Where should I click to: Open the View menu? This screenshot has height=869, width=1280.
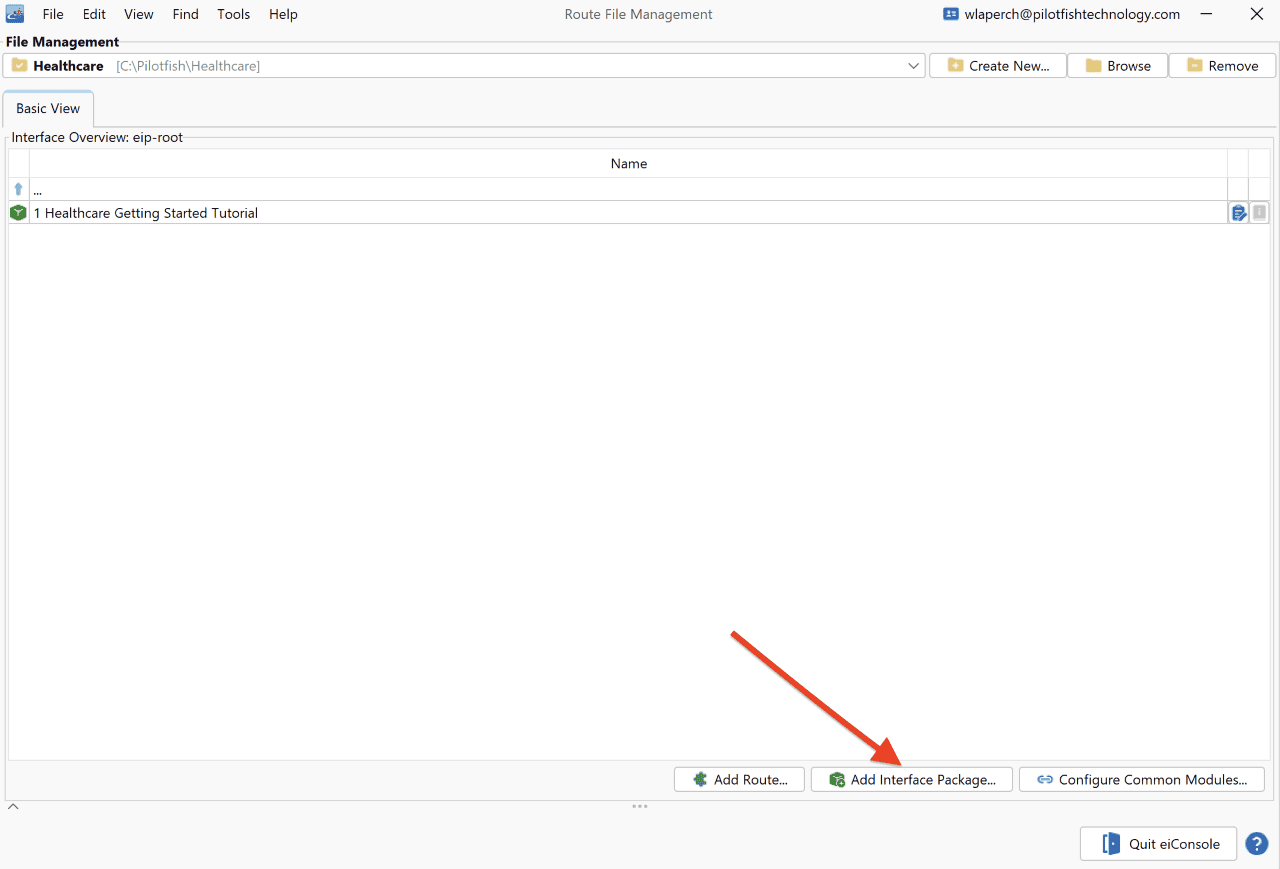(x=139, y=14)
